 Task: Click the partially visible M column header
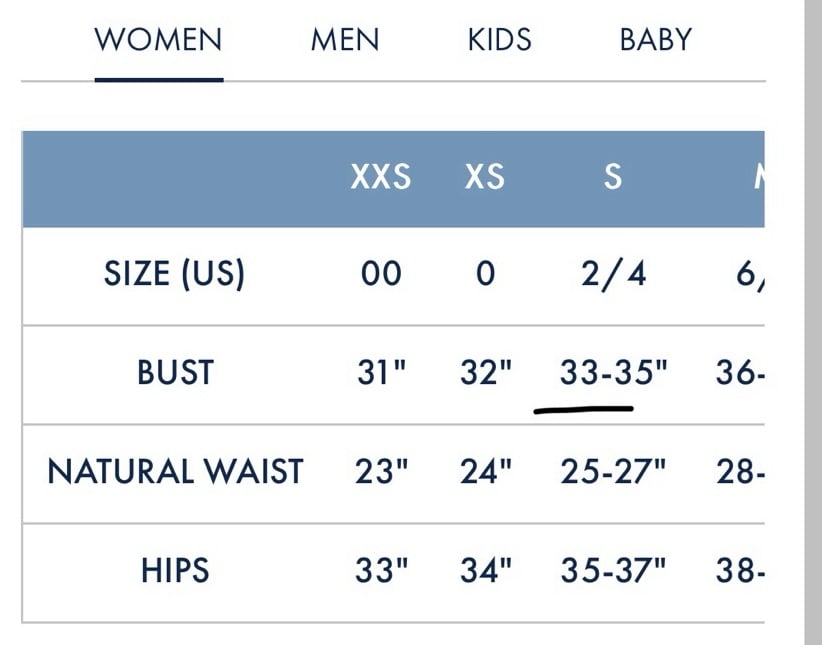click(x=759, y=176)
